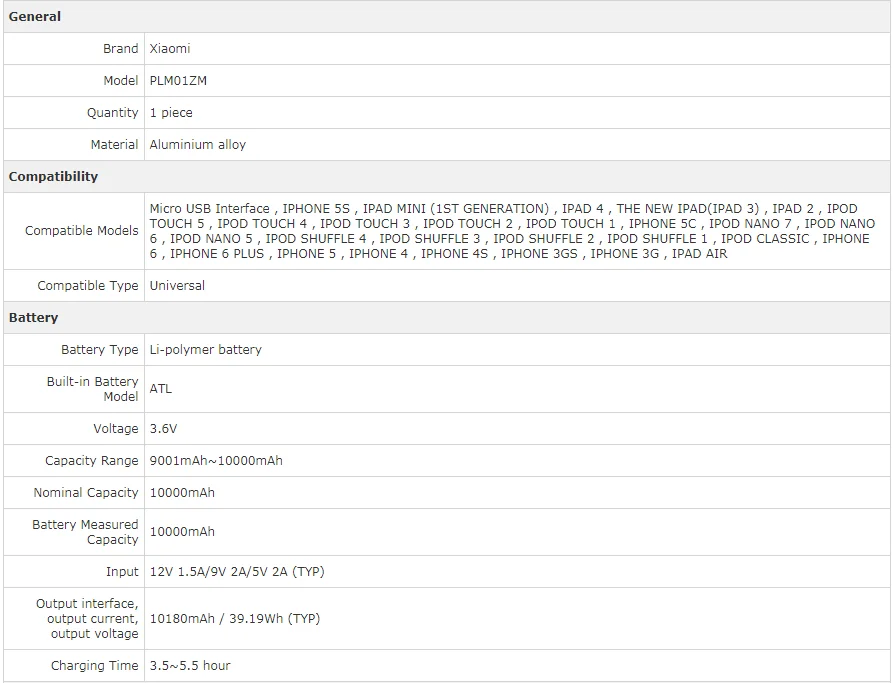893x683 pixels.
Task: Click the Aluminium alloy value
Action: click(198, 144)
